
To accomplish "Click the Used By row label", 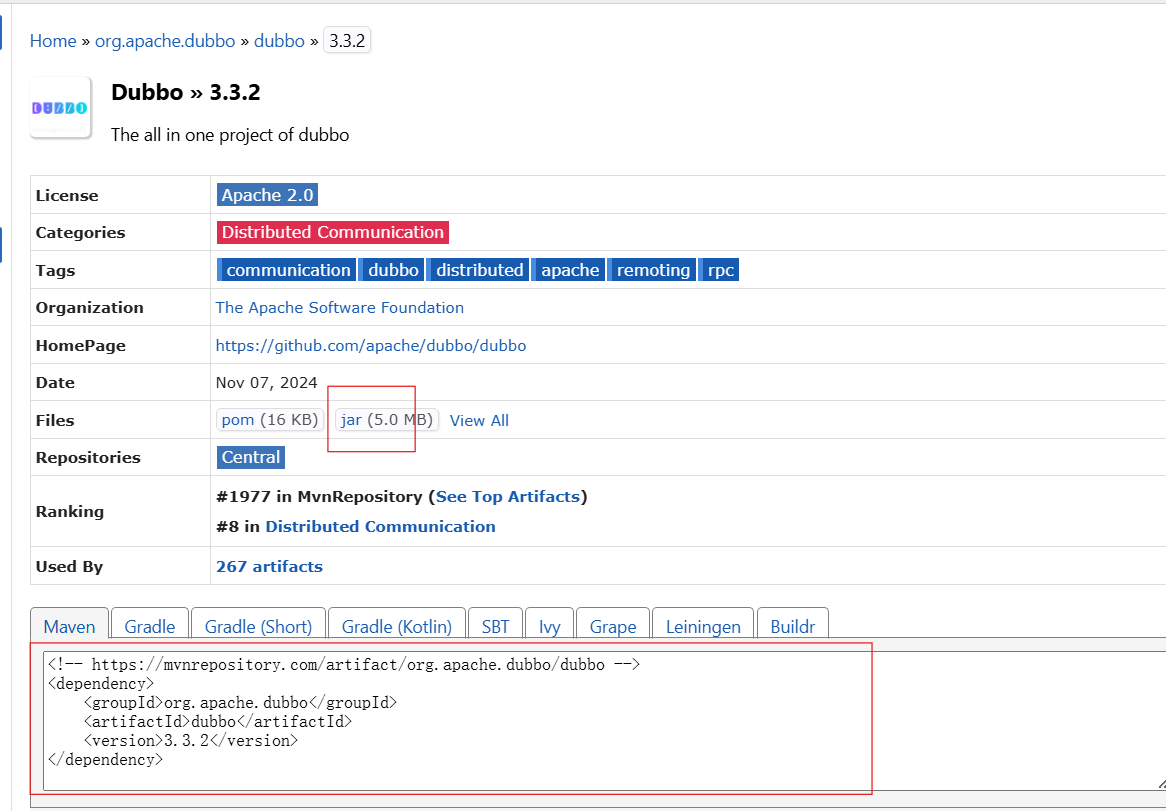I will [x=69, y=566].
